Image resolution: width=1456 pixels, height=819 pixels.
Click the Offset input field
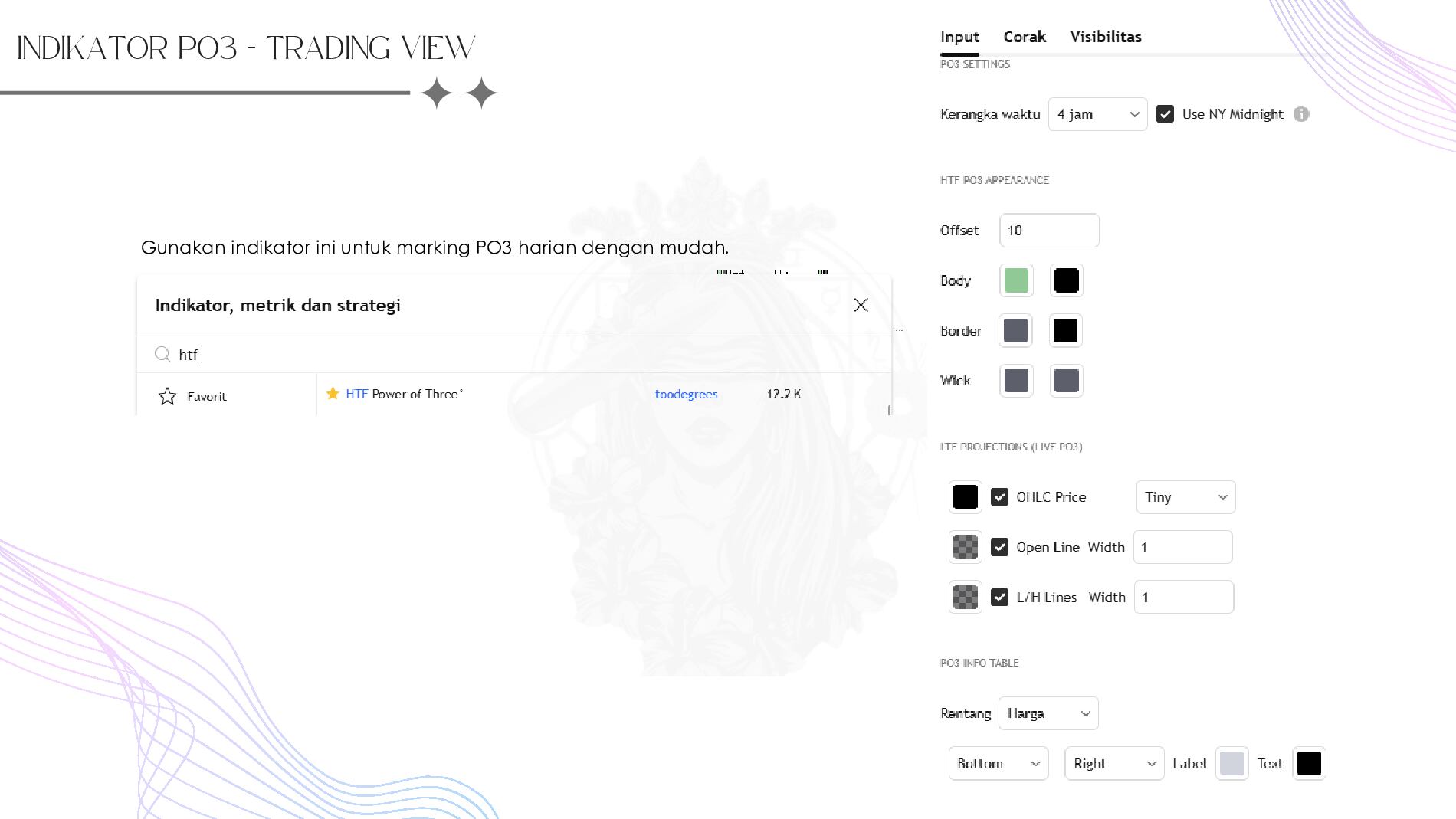[1048, 231]
